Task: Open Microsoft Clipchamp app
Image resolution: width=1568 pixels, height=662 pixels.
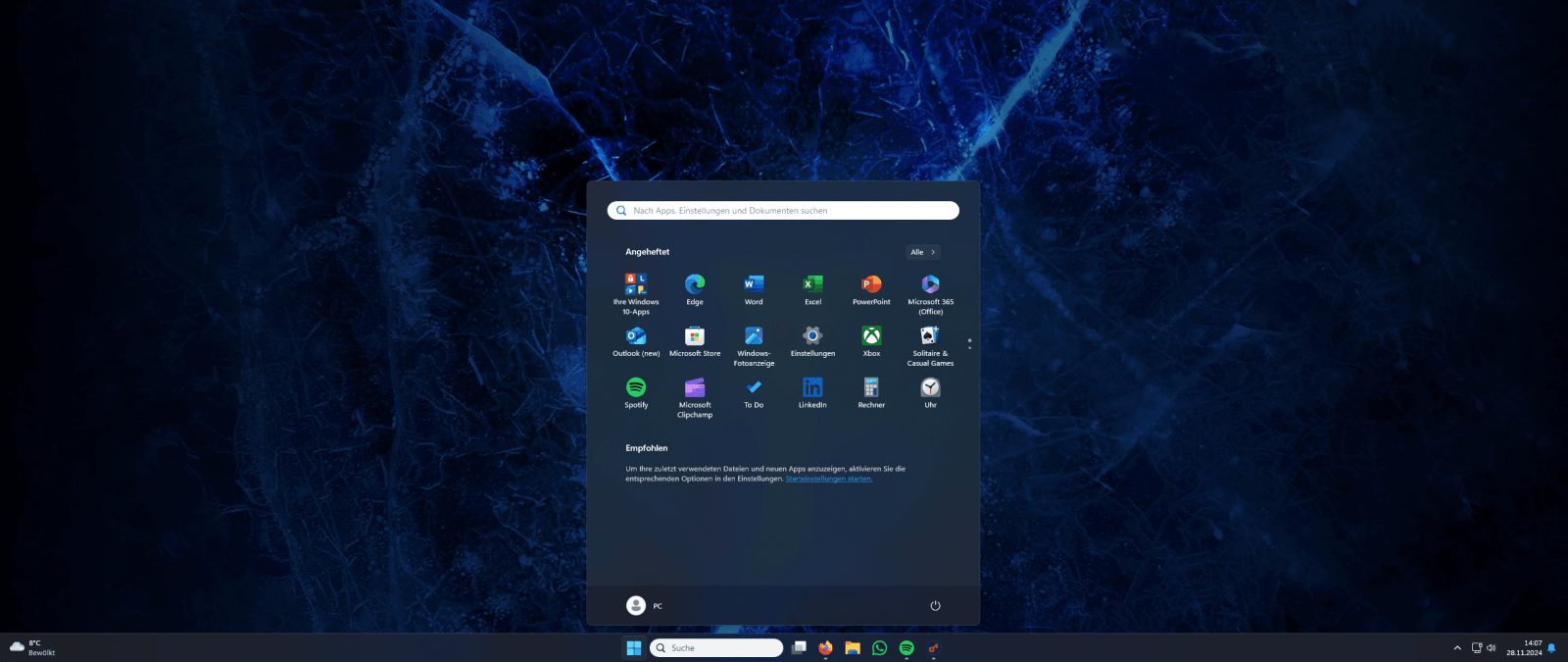Action: [x=695, y=397]
